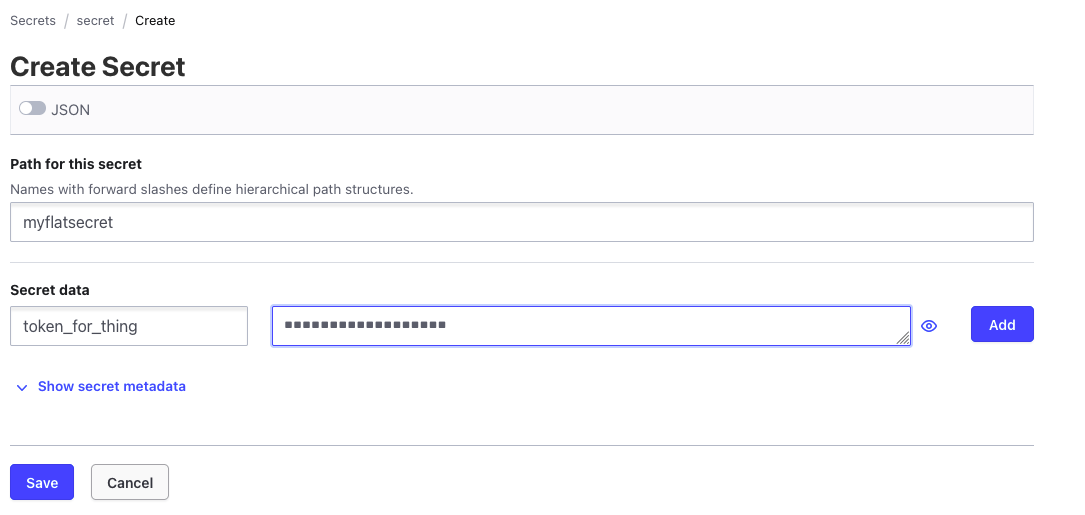Viewport: 1085px width, 515px height.
Task: Reveal the masked secret value with eye icon
Action: pos(929,325)
